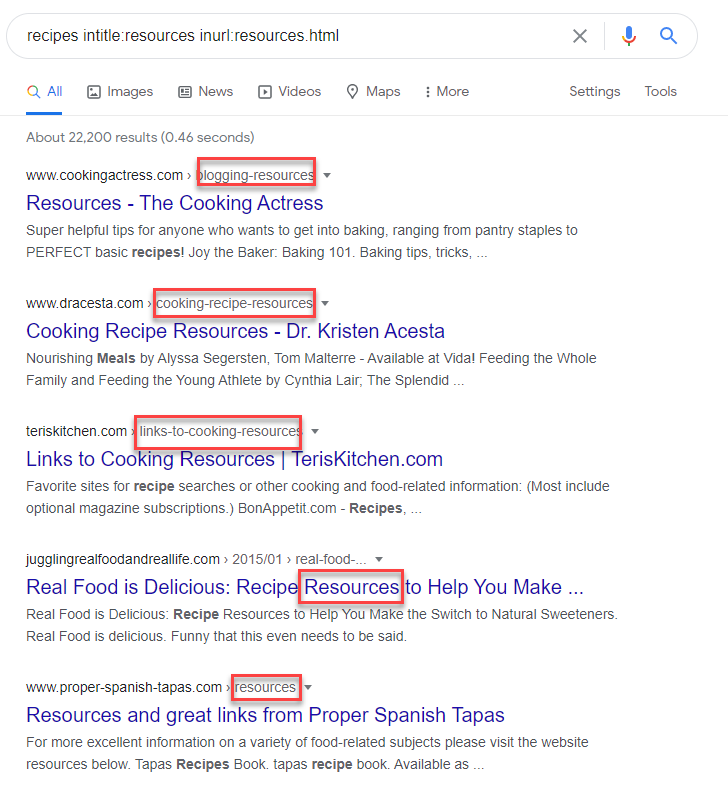Screen dimensions: 728x801
Task: Click the www.cookingactress.com URL text
Action: click(x=105, y=176)
